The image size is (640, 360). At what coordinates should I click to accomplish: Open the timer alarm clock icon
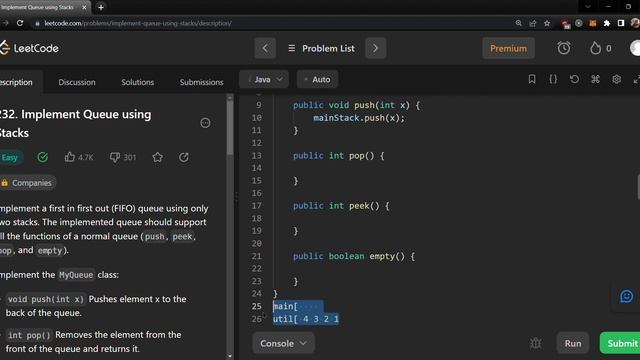564,48
